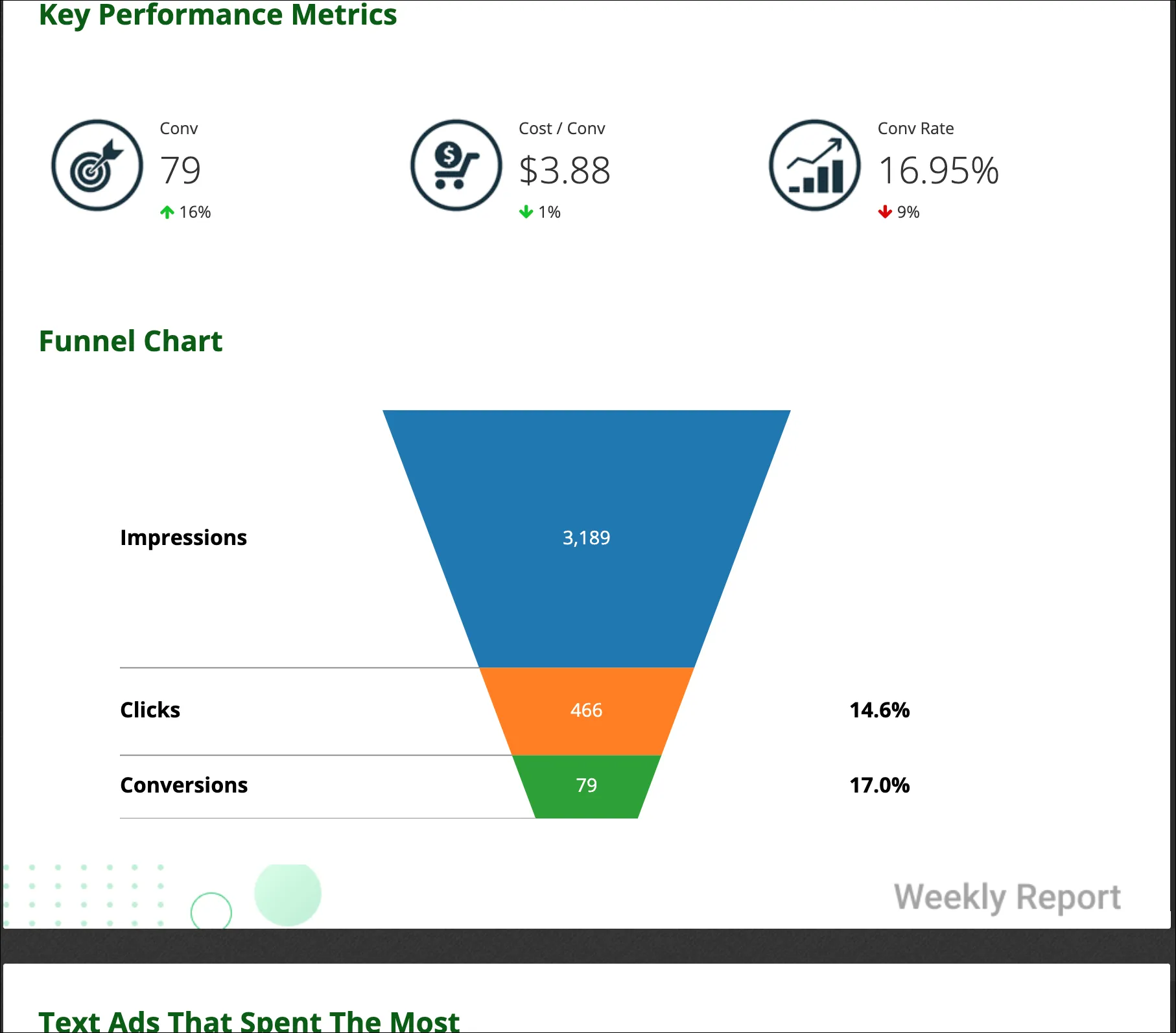Click the Key Performance Metrics heading
This screenshot has width=1176, height=1033.
coord(218,16)
